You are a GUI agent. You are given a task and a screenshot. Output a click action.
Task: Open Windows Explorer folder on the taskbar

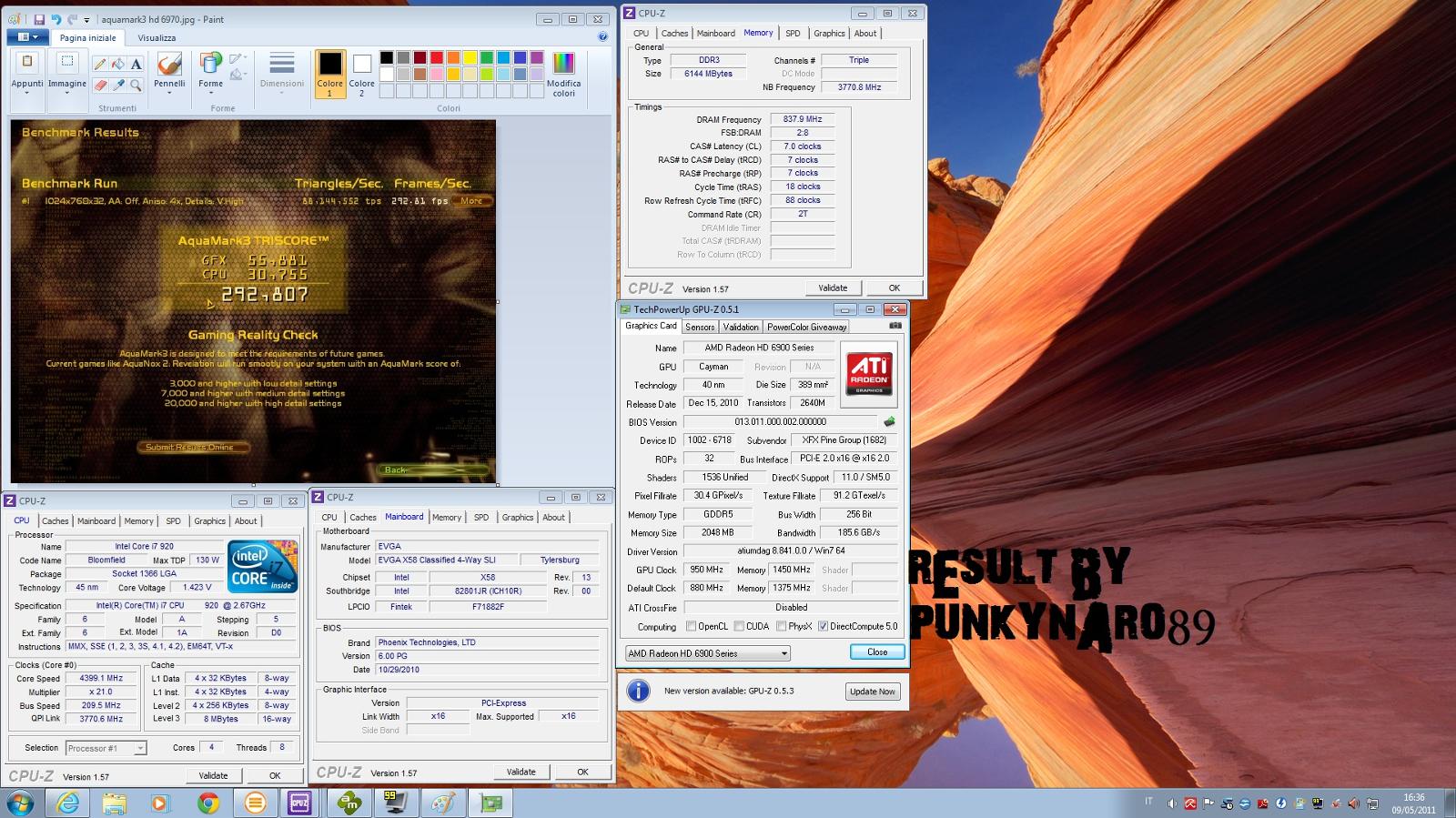point(114,803)
